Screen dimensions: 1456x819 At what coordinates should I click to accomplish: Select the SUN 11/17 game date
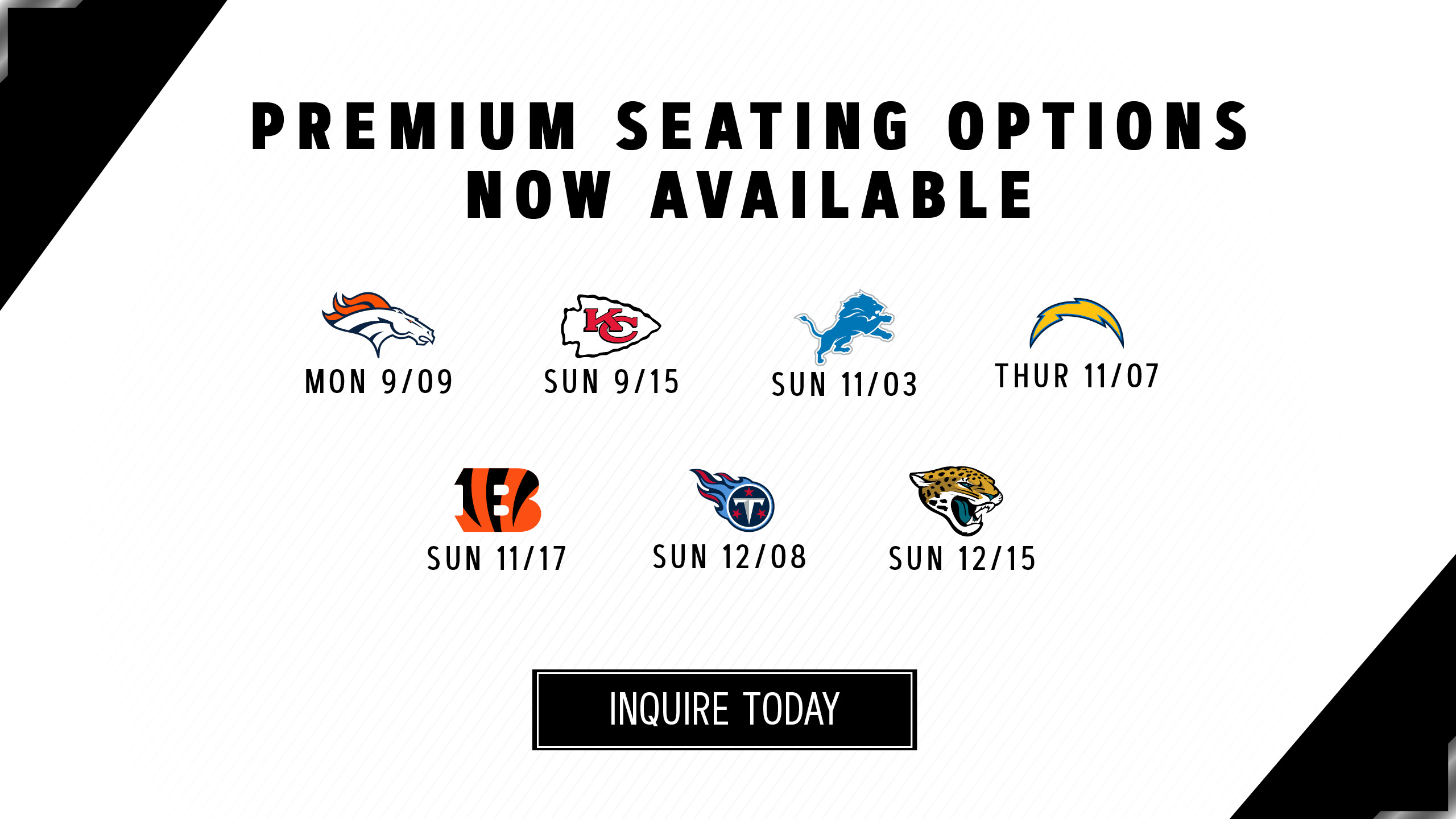497,559
